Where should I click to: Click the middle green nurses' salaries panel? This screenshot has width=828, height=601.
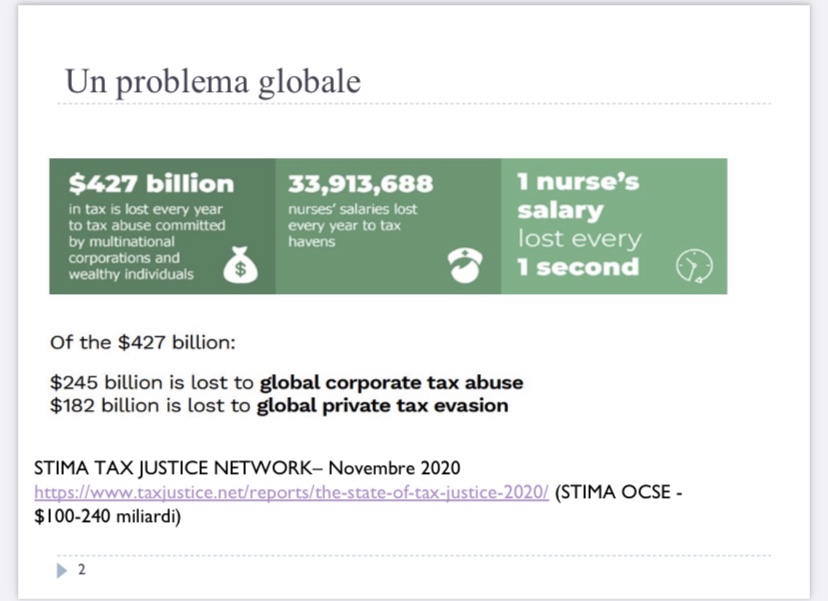coord(388,226)
